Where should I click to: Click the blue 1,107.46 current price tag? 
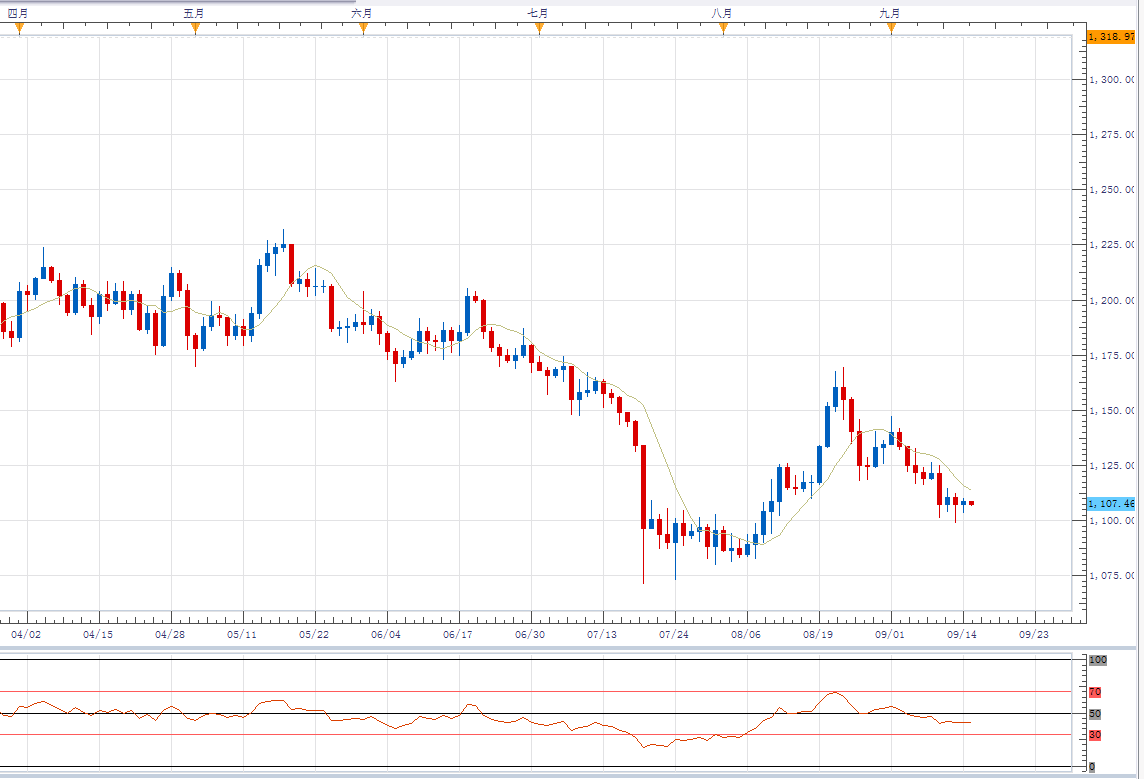tap(1111, 504)
